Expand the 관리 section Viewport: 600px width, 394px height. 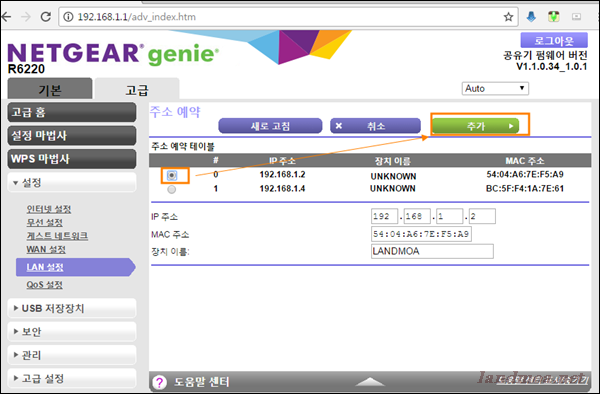[72, 355]
